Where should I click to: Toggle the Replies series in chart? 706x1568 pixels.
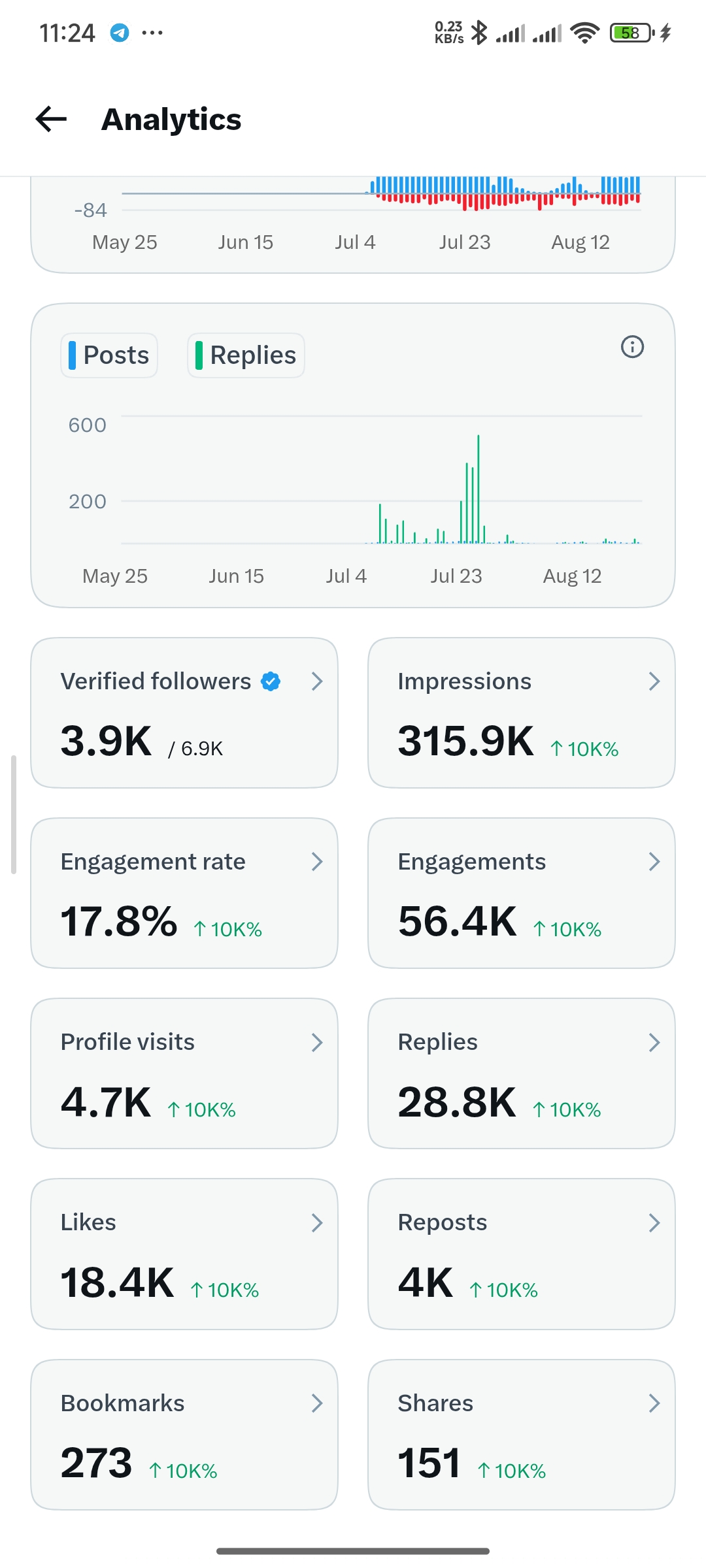pos(246,355)
